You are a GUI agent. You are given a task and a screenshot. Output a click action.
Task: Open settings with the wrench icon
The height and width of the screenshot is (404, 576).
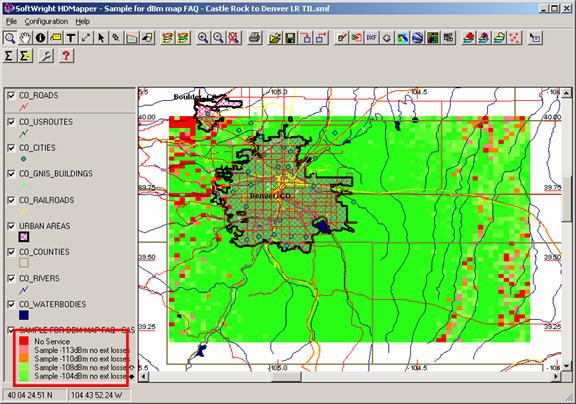[46, 56]
